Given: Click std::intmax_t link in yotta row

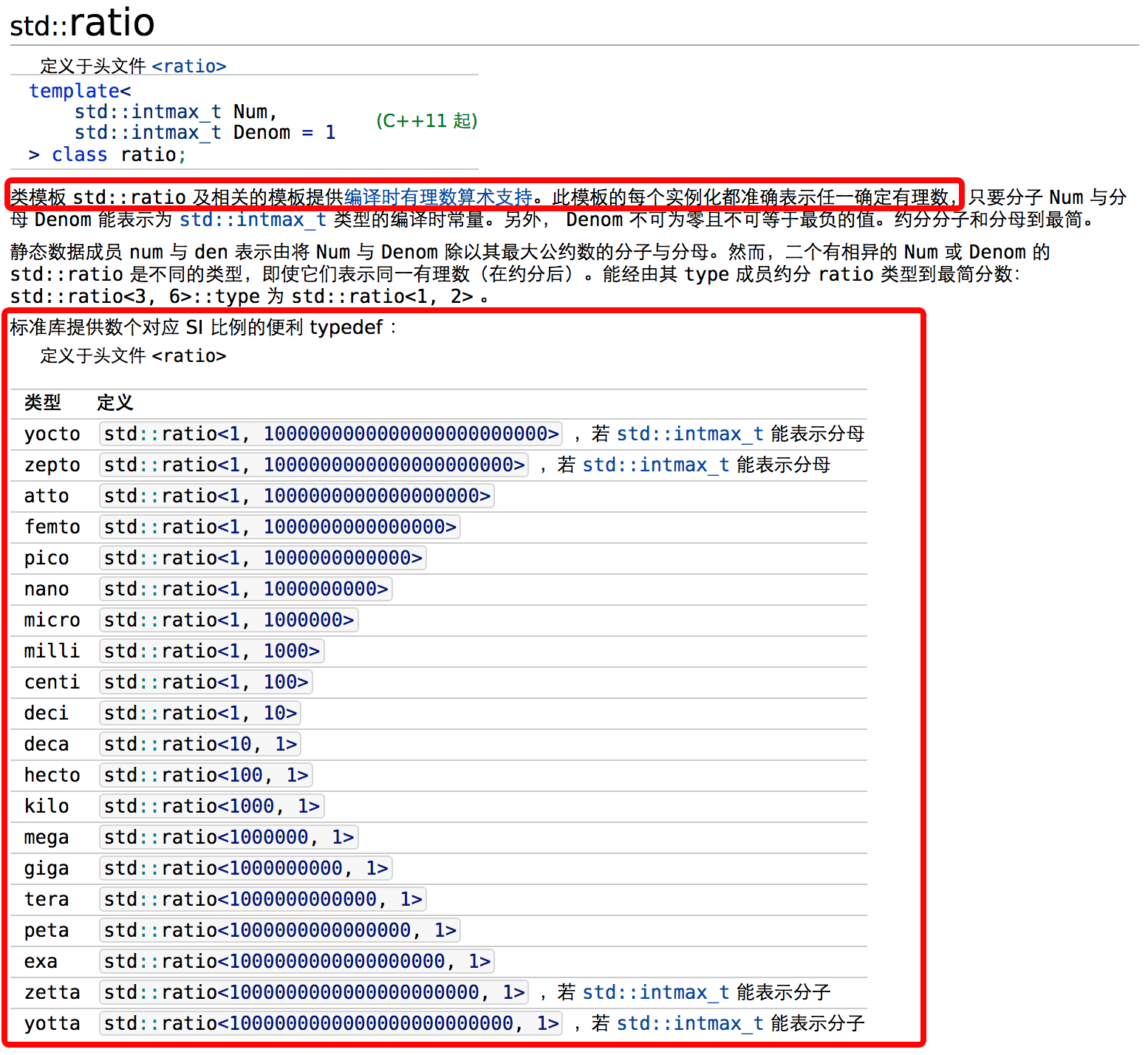Looking at the screenshot, I should pyautogui.click(x=689, y=1023).
